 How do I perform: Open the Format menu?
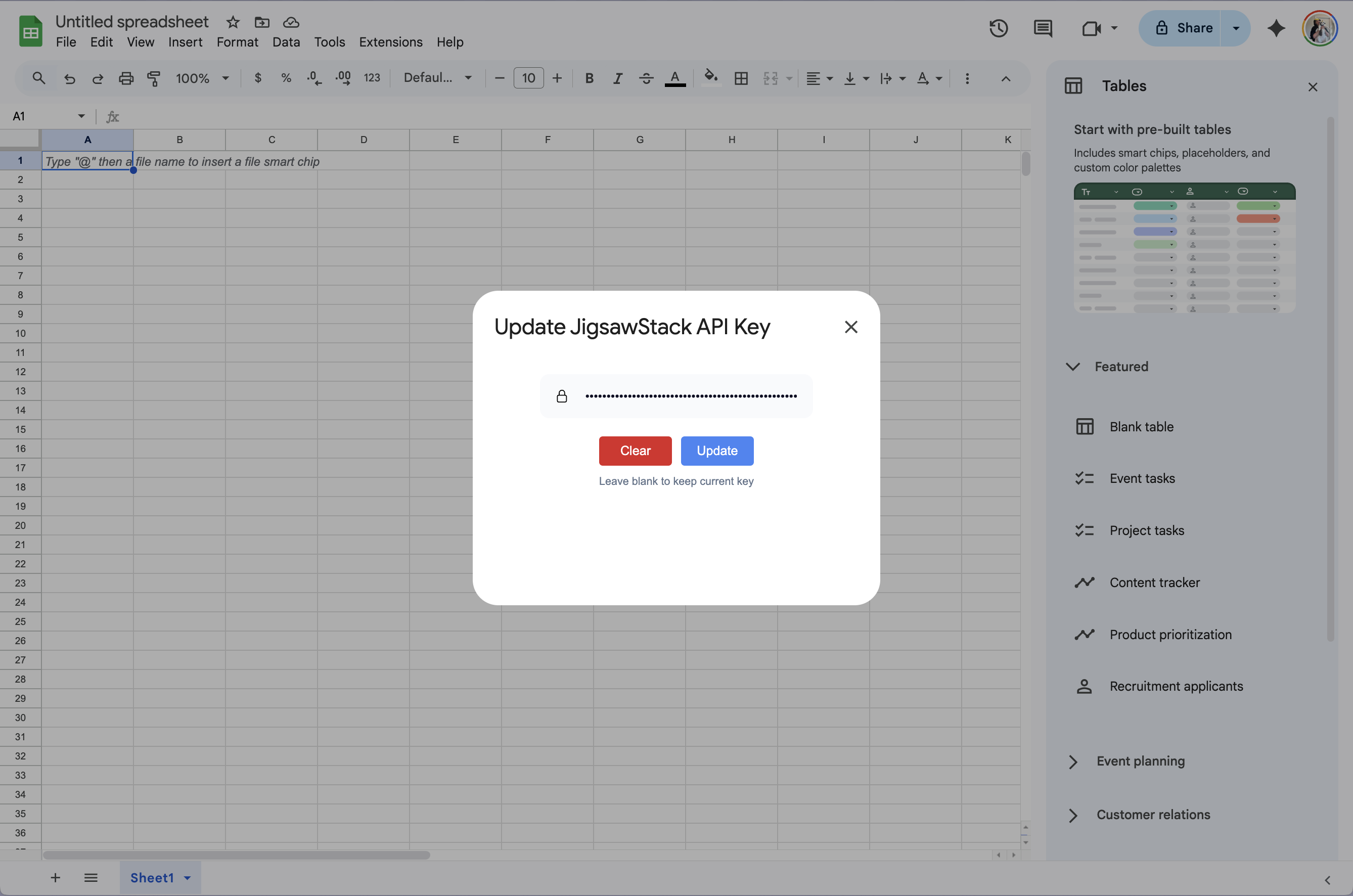coord(237,42)
